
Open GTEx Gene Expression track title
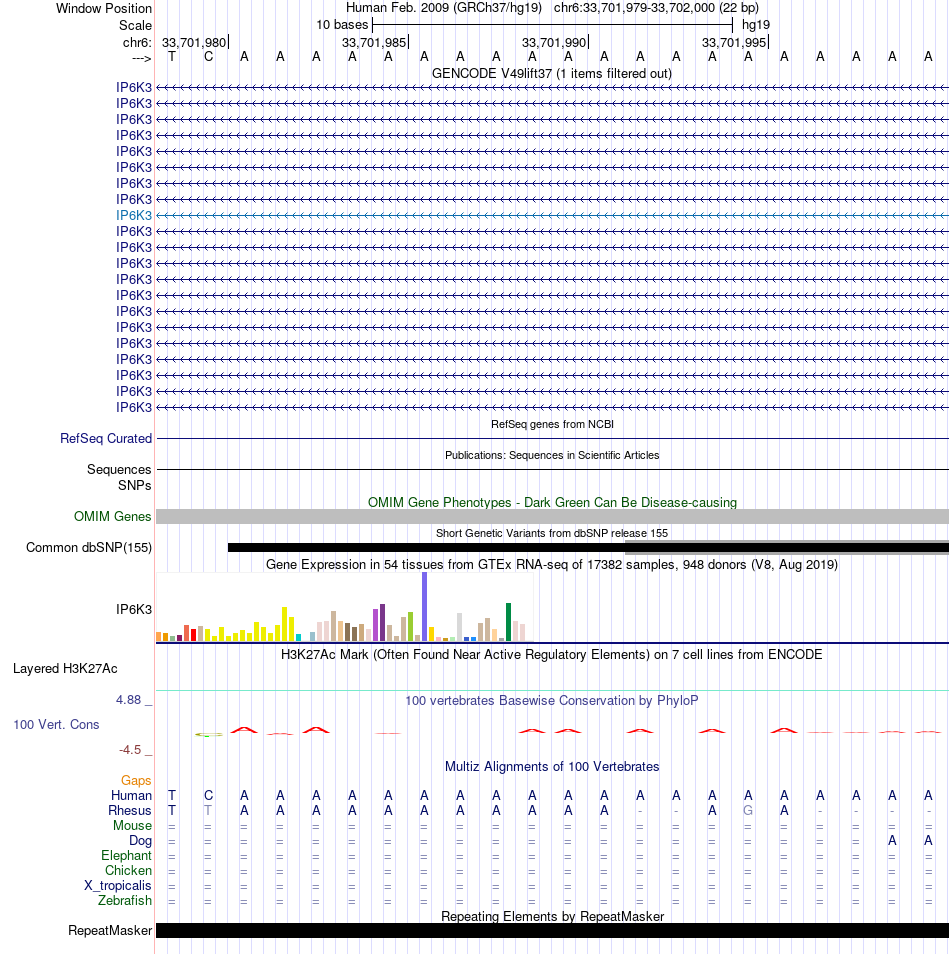pos(552,565)
